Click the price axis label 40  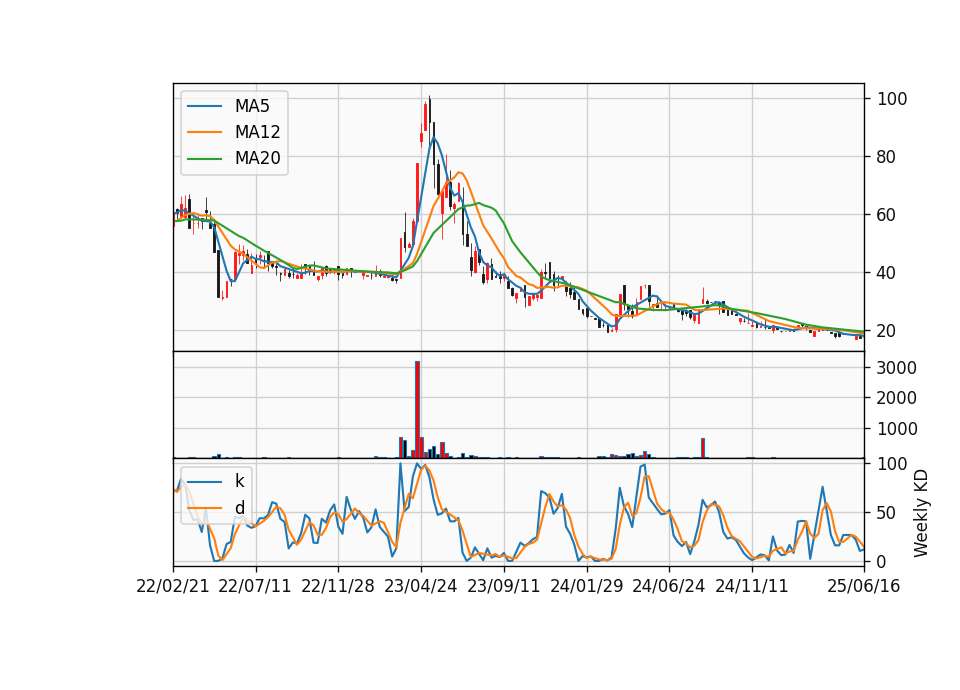[x=887, y=272]
